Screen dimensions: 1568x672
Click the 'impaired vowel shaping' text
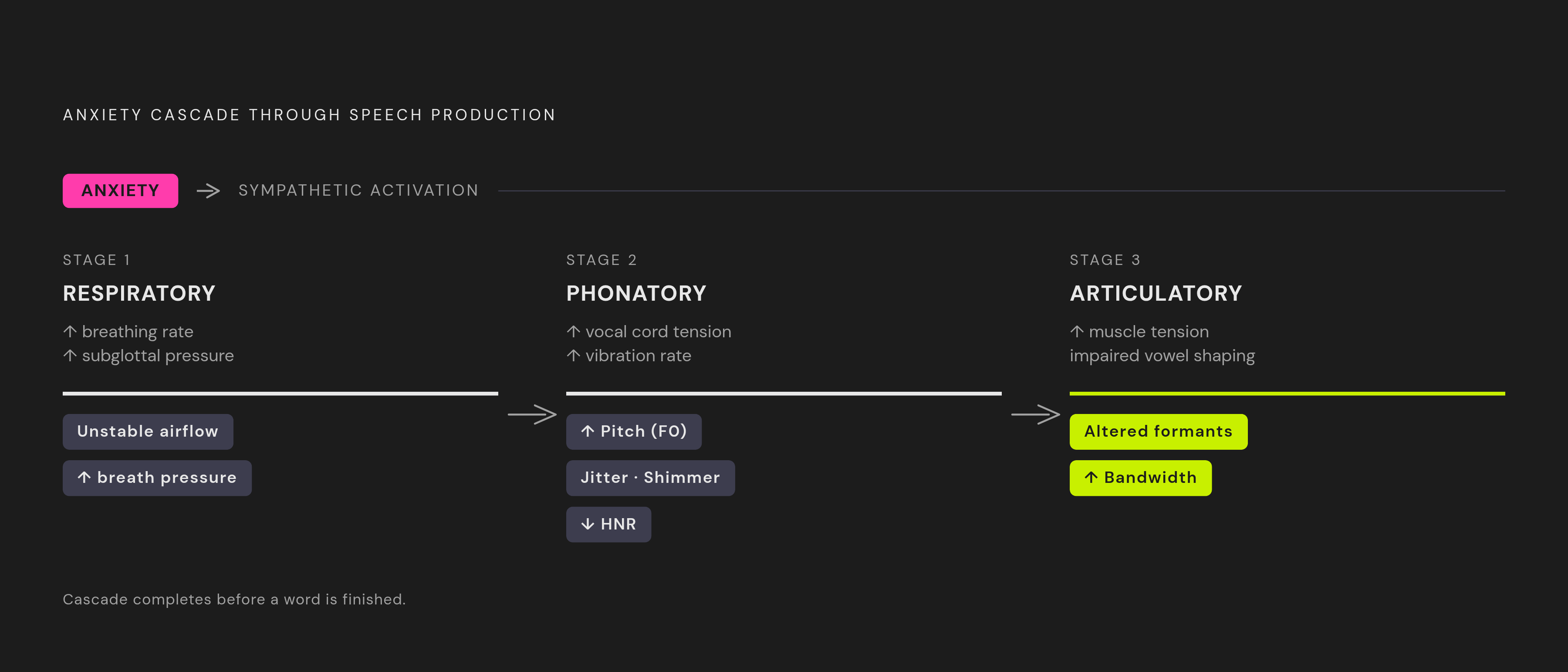[x=1162, y=356]
